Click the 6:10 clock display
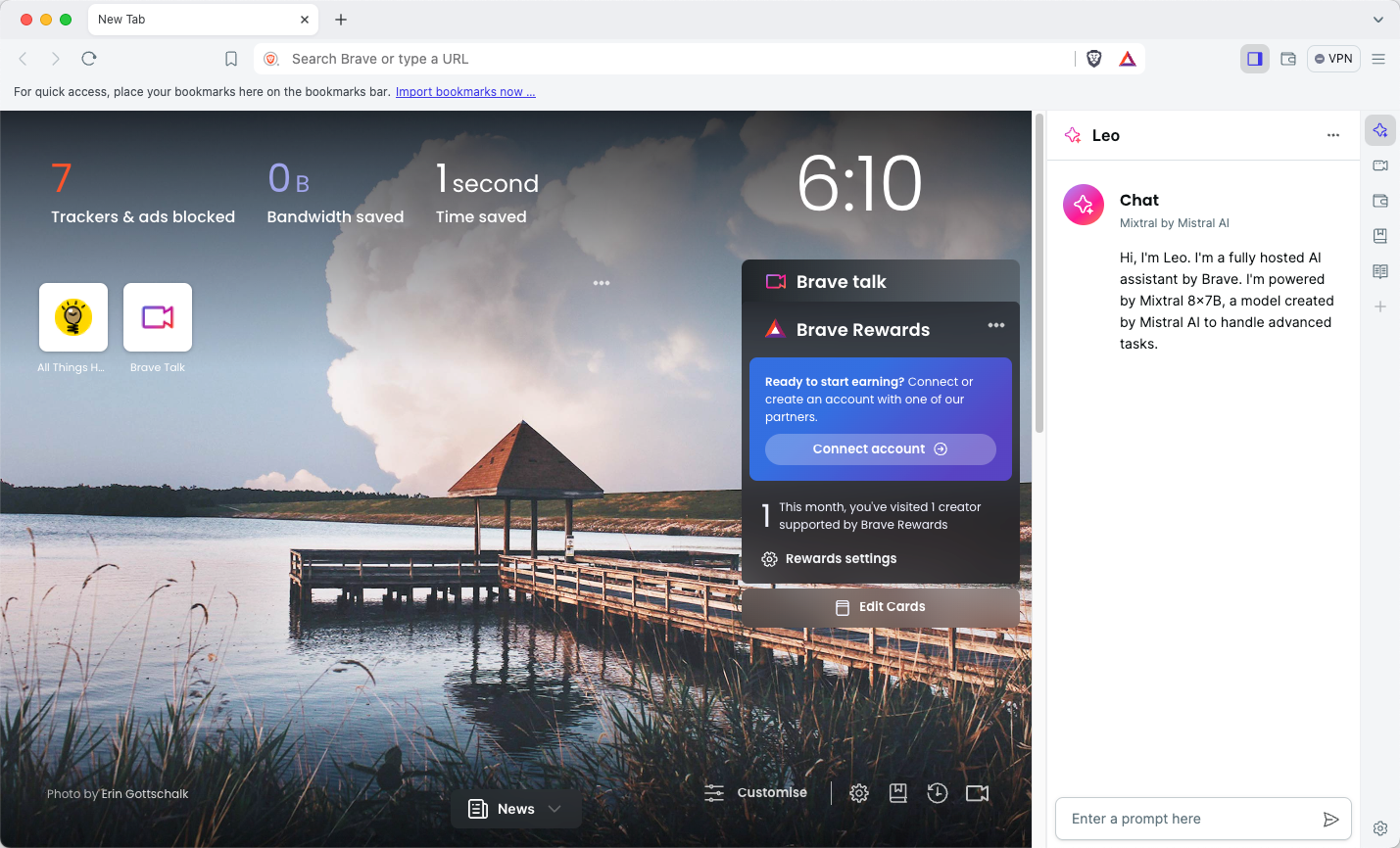Image resolution: width=1400 pixels, height=848 pixels. tap(860, 183)
